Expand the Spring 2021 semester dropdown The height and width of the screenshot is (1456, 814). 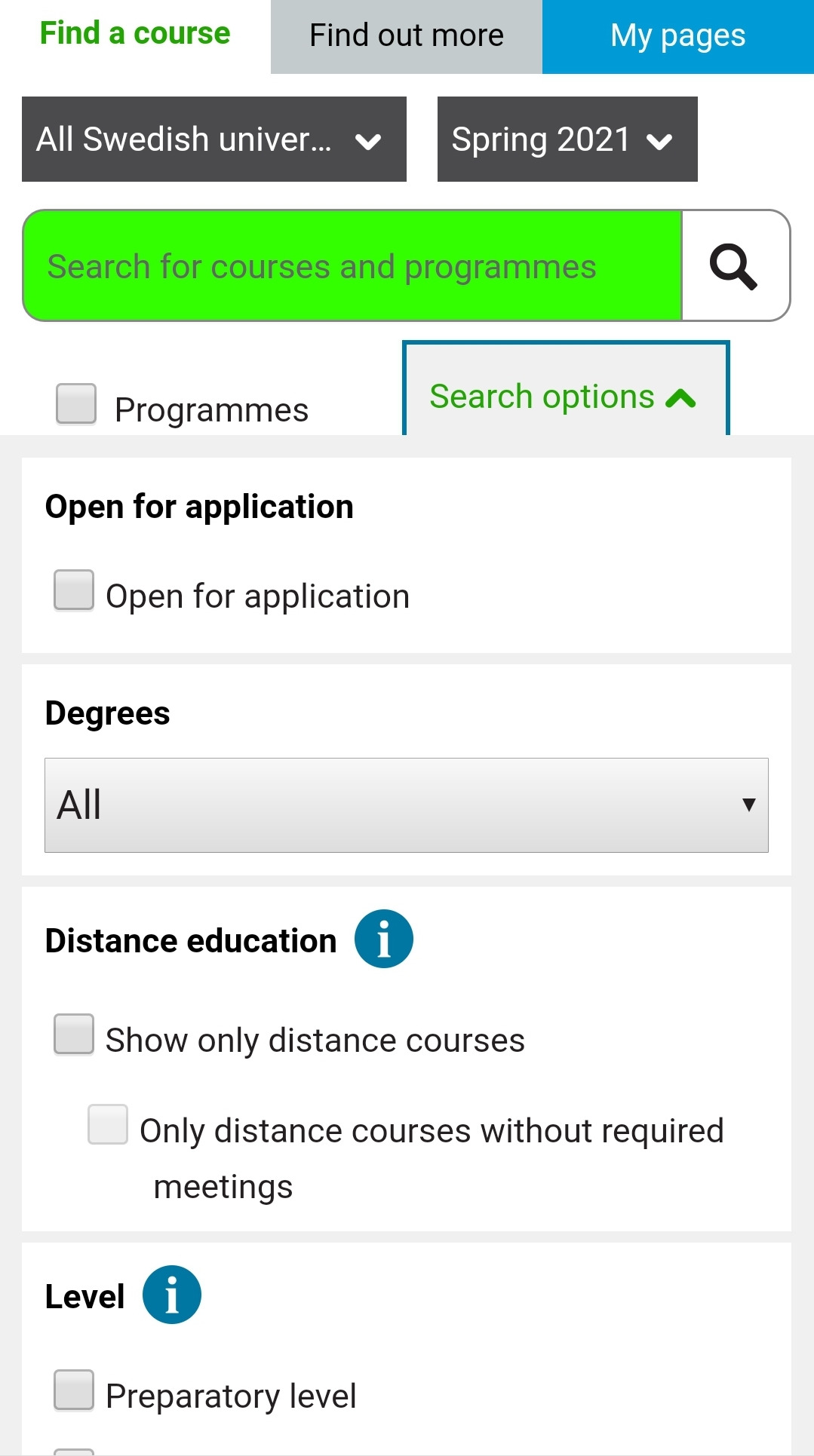(x=567, y=139)
